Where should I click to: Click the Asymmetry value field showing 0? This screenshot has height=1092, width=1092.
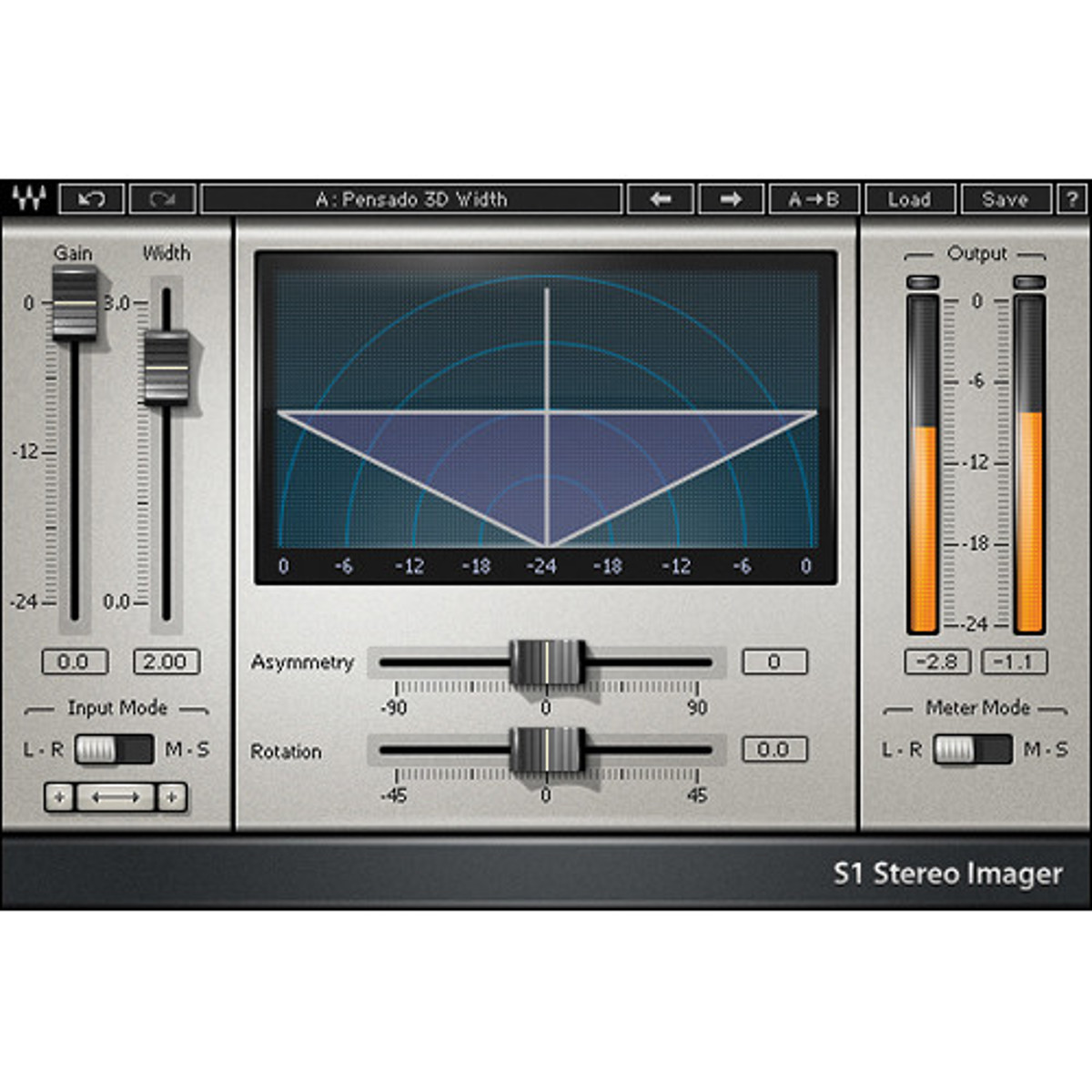point(774,662)
